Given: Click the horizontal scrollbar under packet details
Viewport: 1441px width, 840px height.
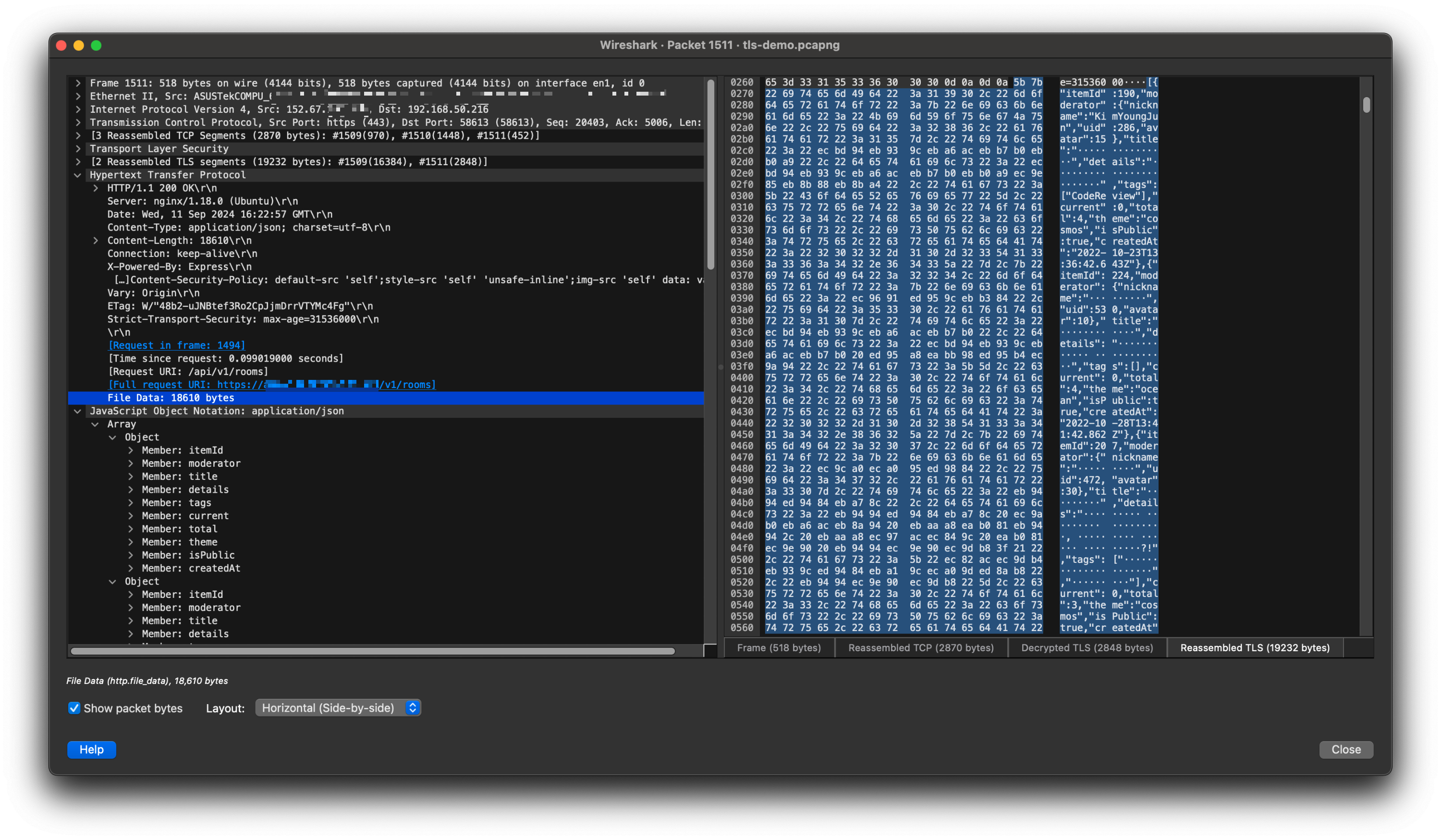Looking at the screenshot, I should (372, 651).
